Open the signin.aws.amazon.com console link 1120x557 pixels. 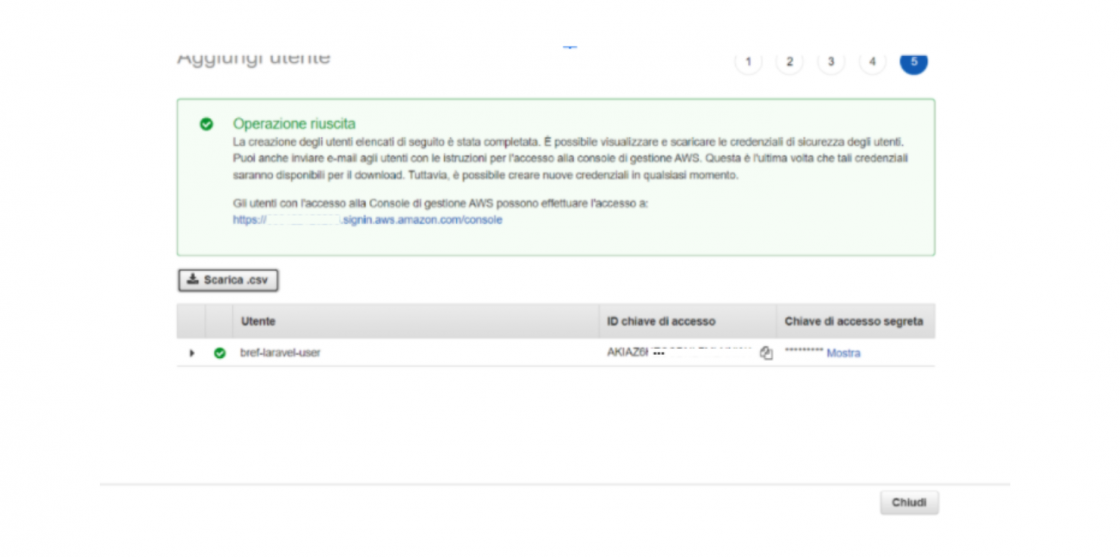[x=367, y=220]
